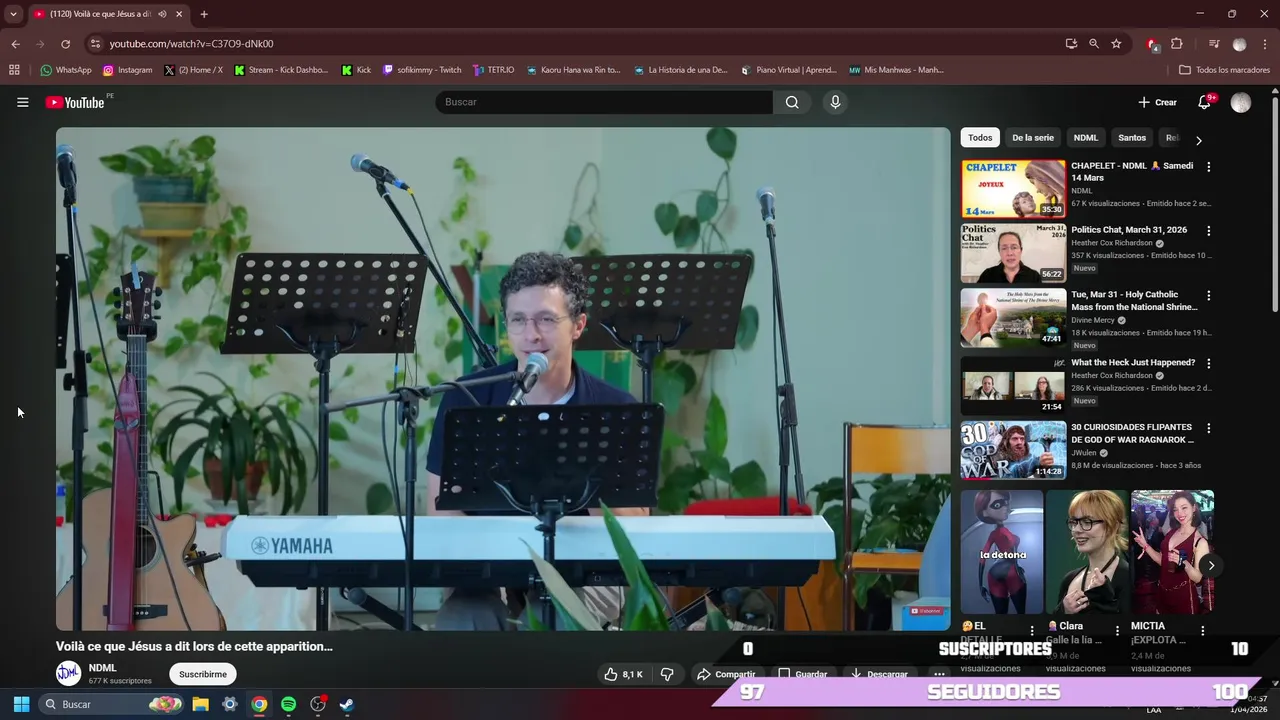Screen dimensions: 1280x720
Task: Open the YouTube guide hamburger menu
Action: coord(22,102)
